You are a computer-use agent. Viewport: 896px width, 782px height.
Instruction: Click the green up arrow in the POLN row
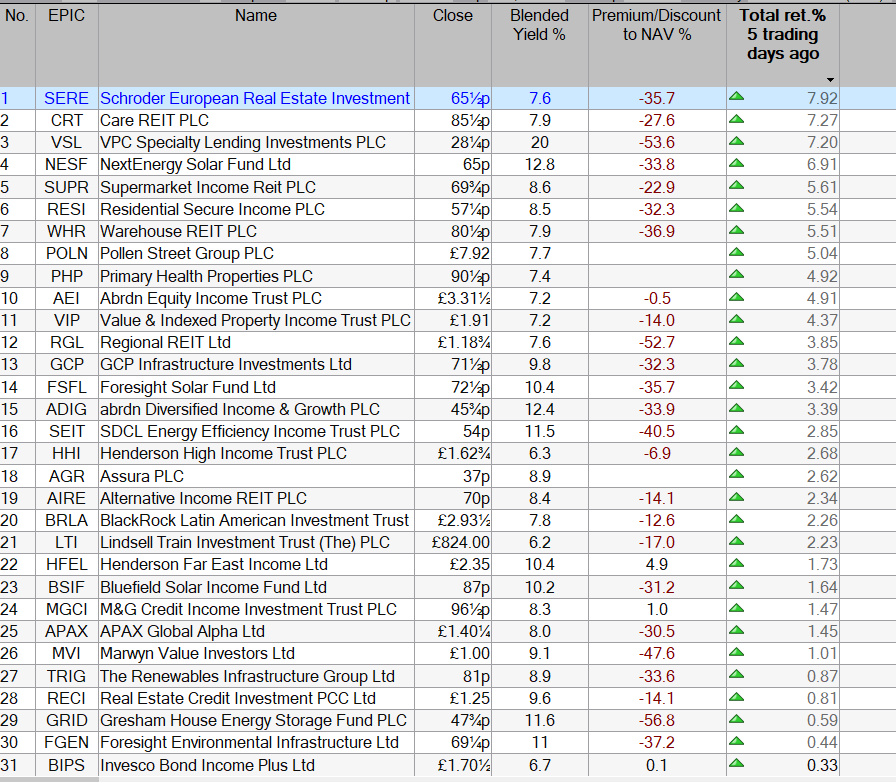737,252
